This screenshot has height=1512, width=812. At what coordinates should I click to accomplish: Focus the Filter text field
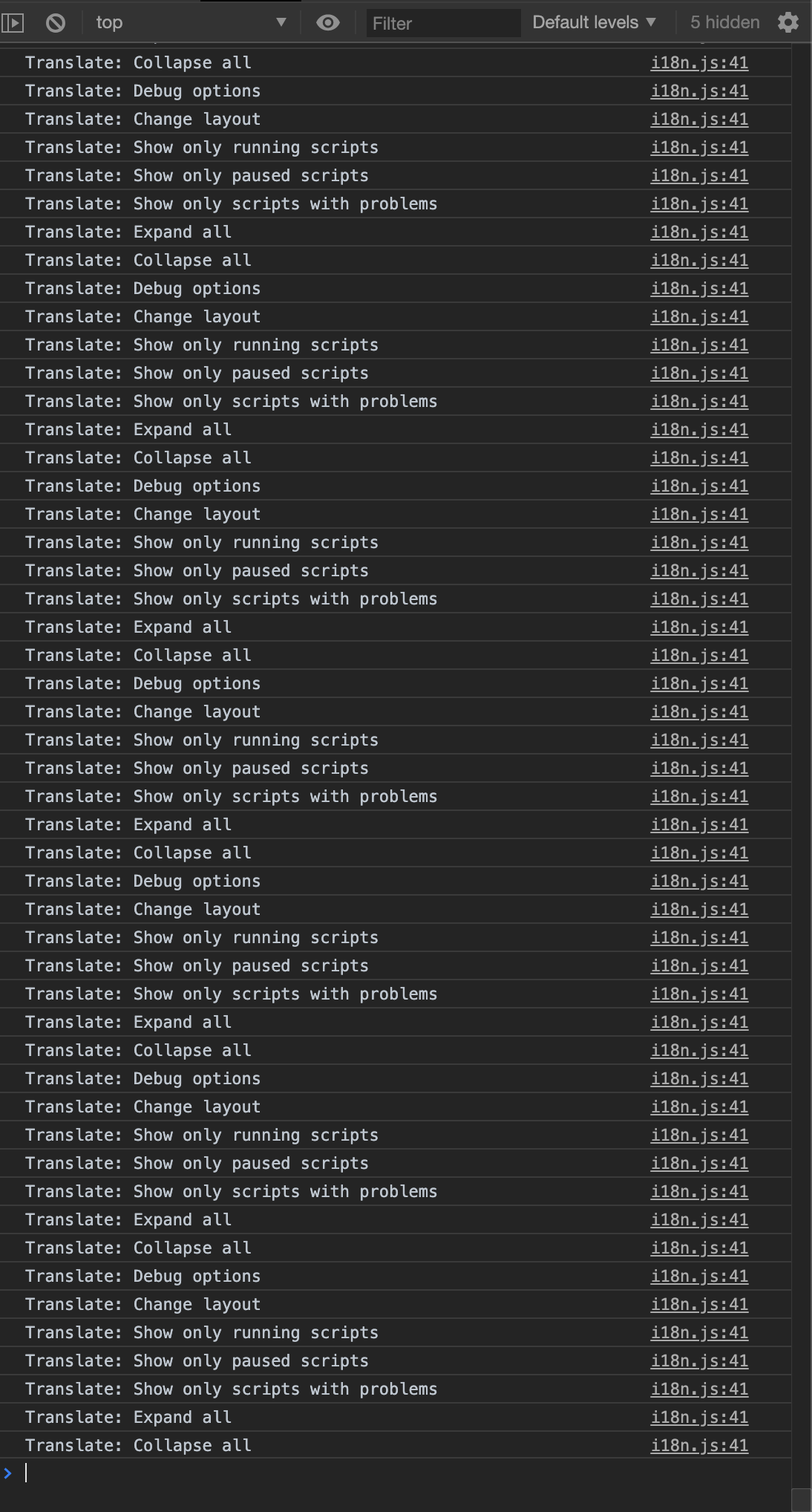point(443,23)
